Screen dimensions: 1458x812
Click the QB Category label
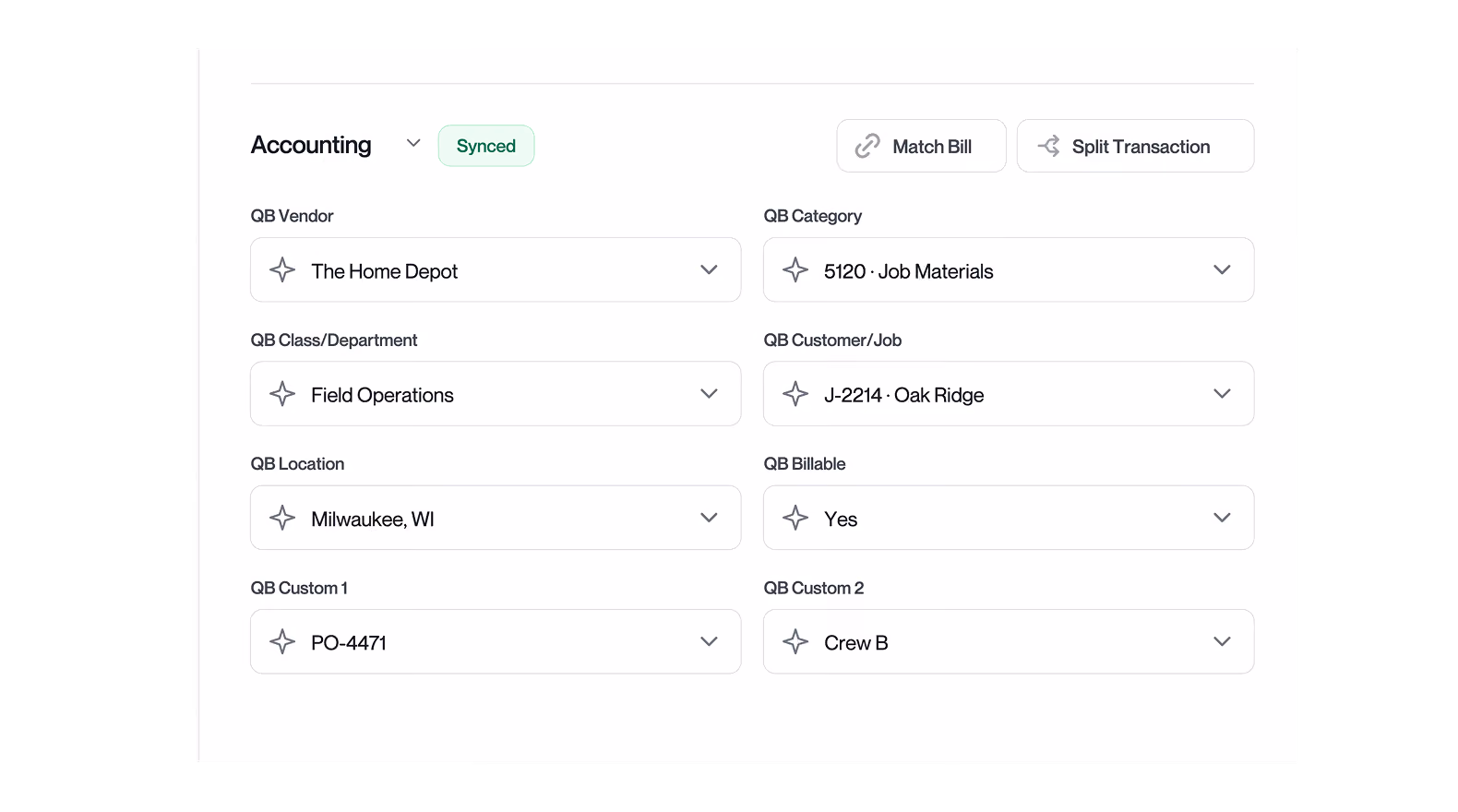tap(812, 216)
